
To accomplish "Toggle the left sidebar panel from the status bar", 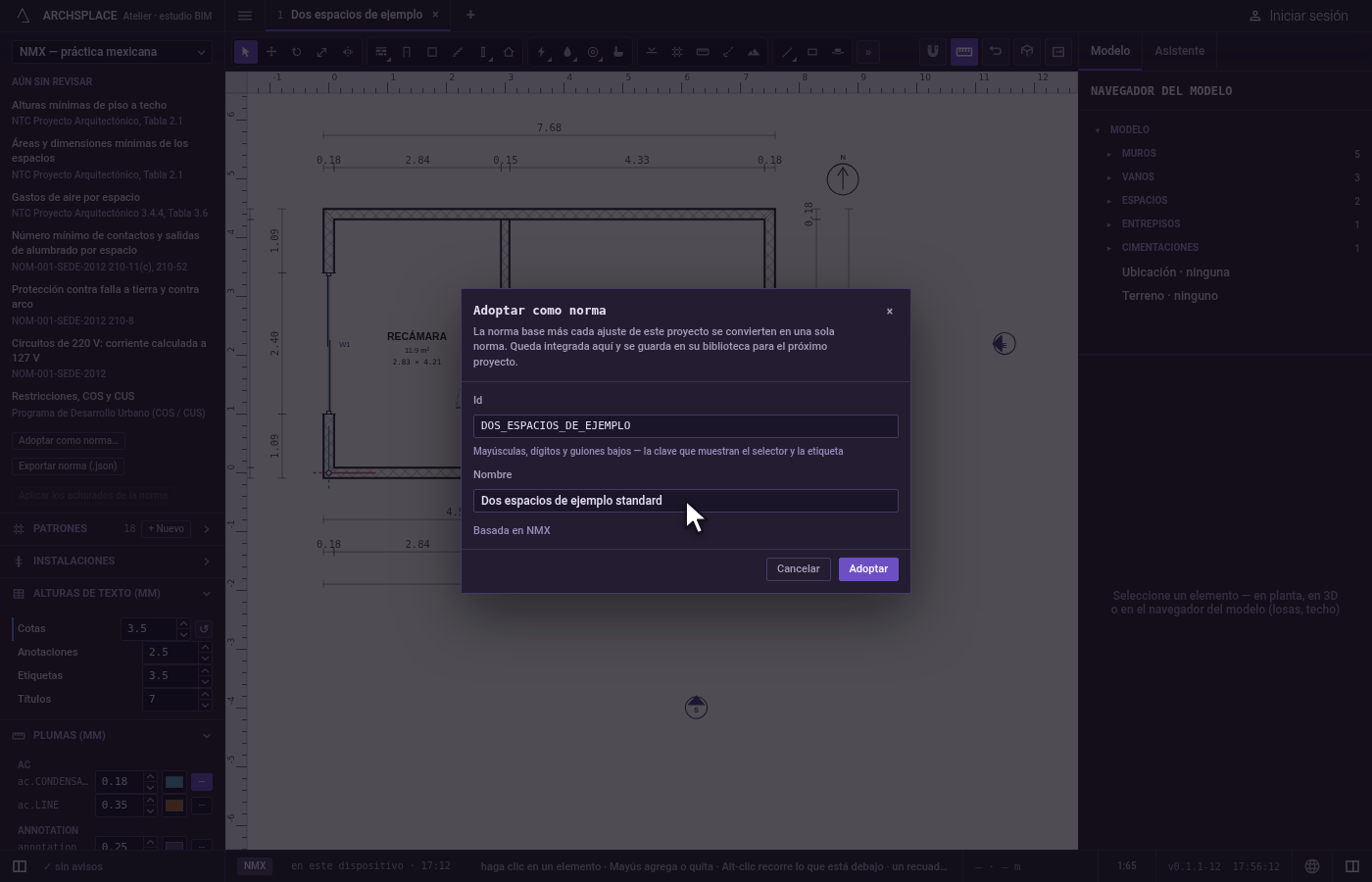I will click(x=19, y=866).
